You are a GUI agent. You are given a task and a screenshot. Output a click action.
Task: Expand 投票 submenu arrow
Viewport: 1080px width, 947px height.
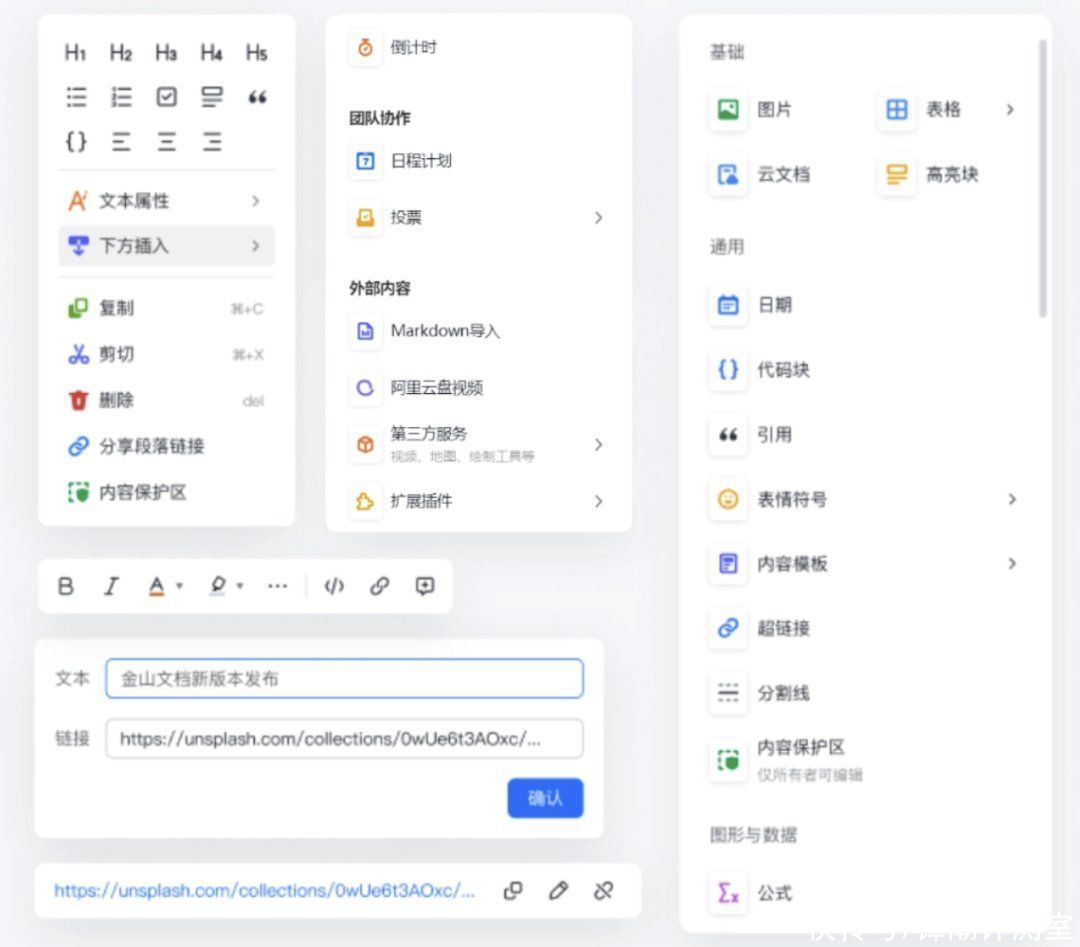click(598, 218)
